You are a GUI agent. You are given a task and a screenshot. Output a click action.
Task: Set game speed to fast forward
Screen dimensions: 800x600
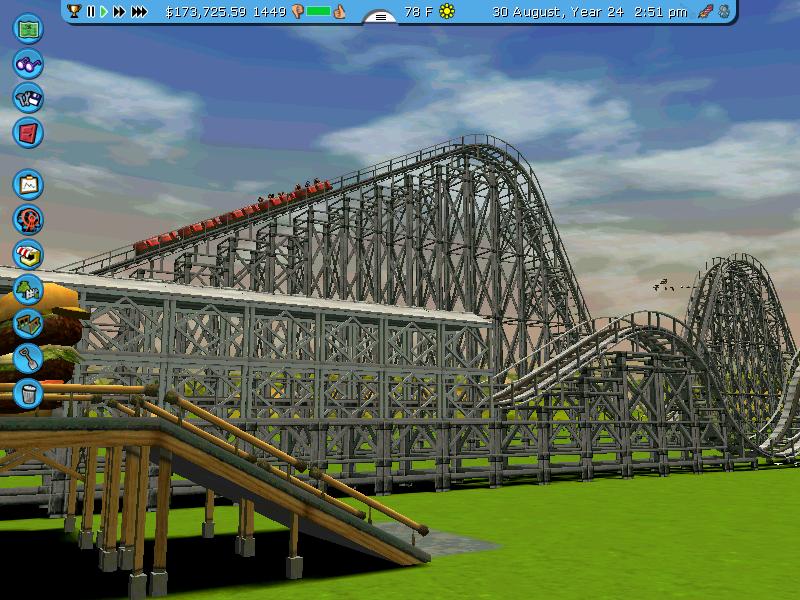[x=119, y=11]
